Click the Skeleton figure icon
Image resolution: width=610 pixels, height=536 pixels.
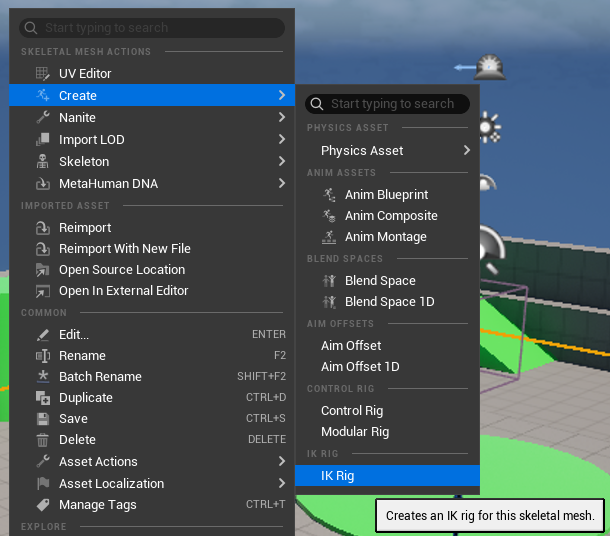pos(42,161)
